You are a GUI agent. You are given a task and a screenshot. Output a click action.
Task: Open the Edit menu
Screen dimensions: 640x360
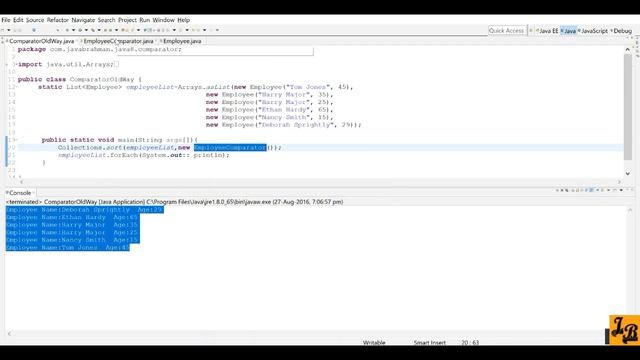(18, 20)
